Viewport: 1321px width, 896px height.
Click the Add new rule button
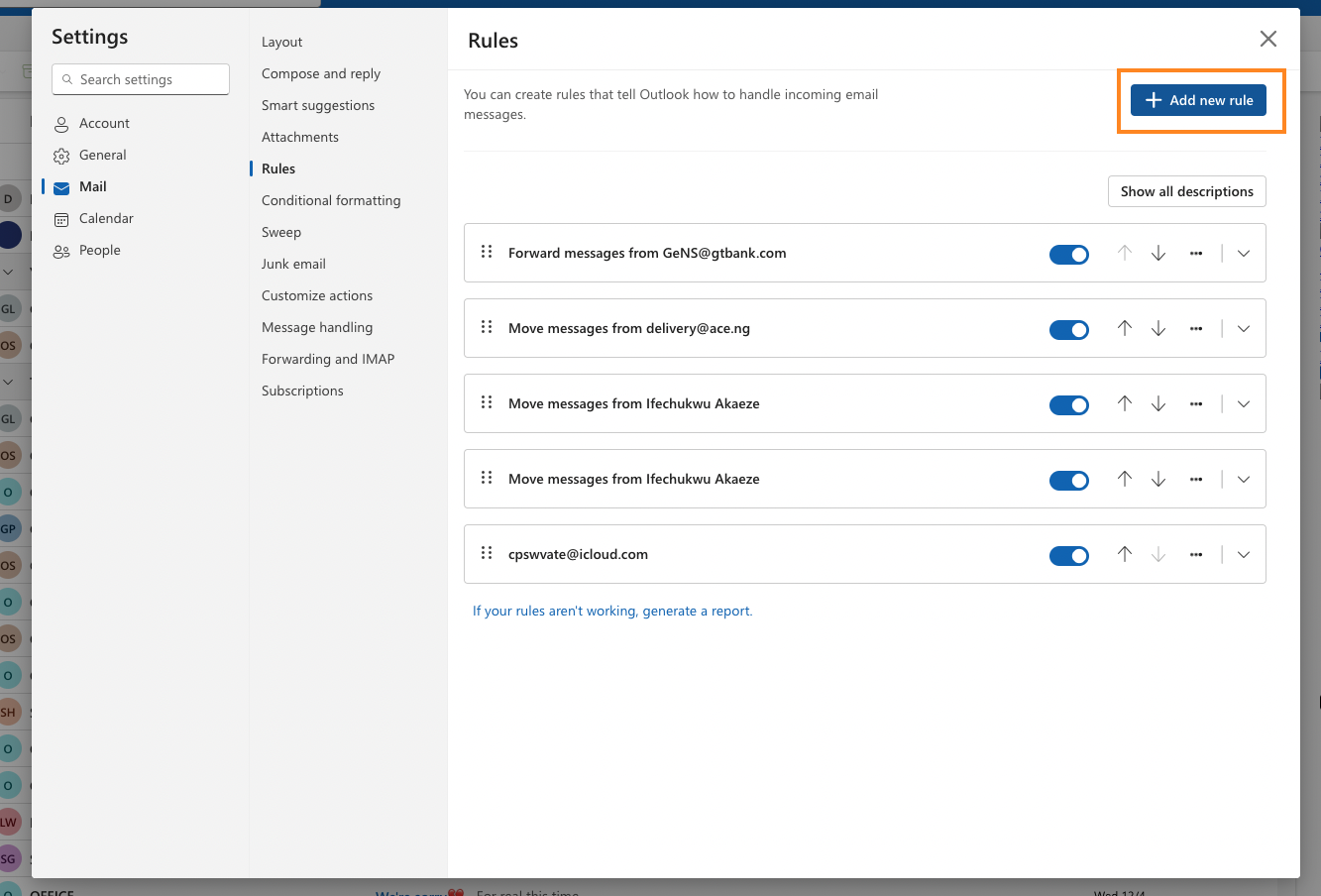(x=1199, y=100)
